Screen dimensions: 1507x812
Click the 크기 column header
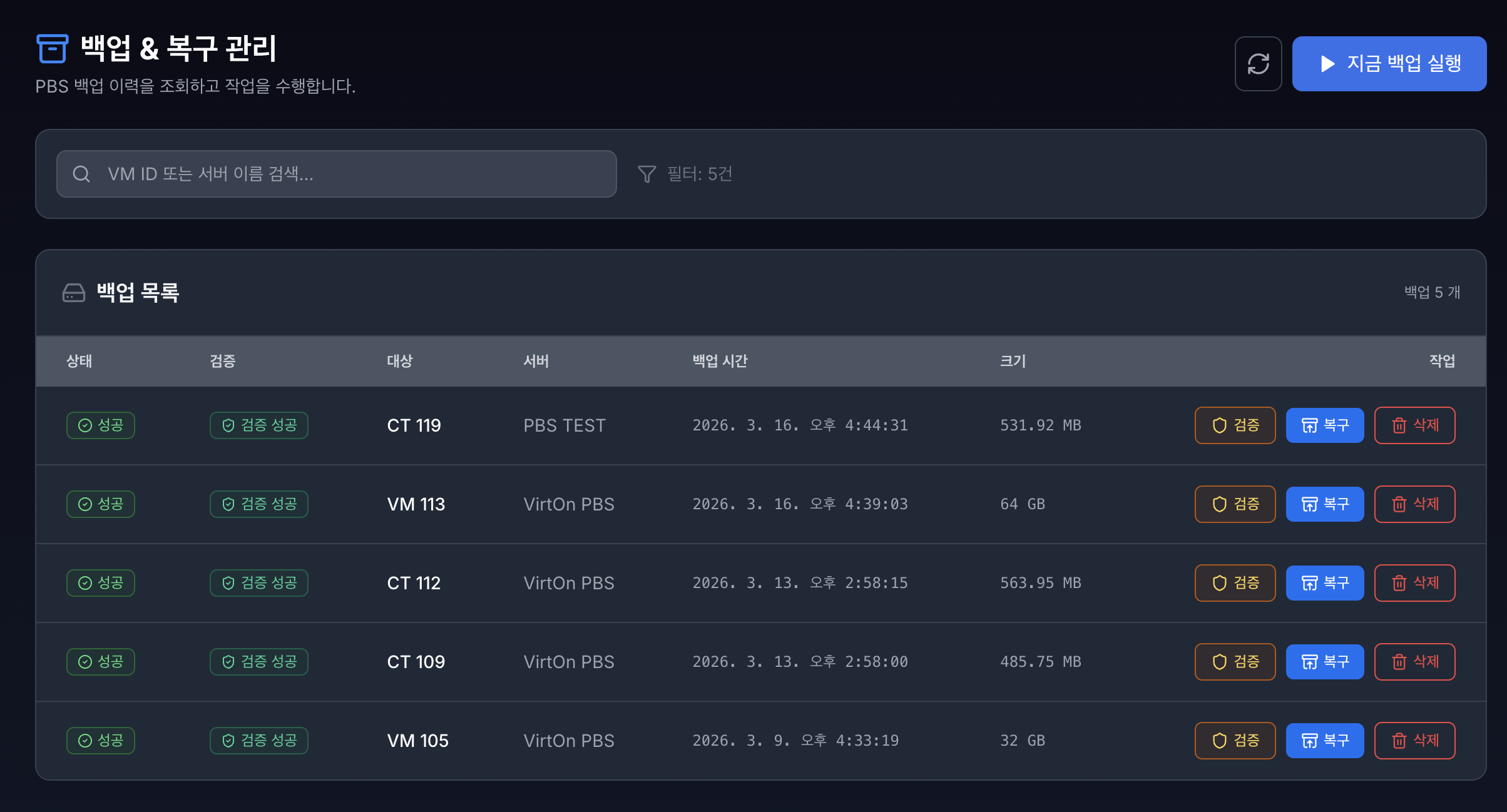[x=1013, y=361]
